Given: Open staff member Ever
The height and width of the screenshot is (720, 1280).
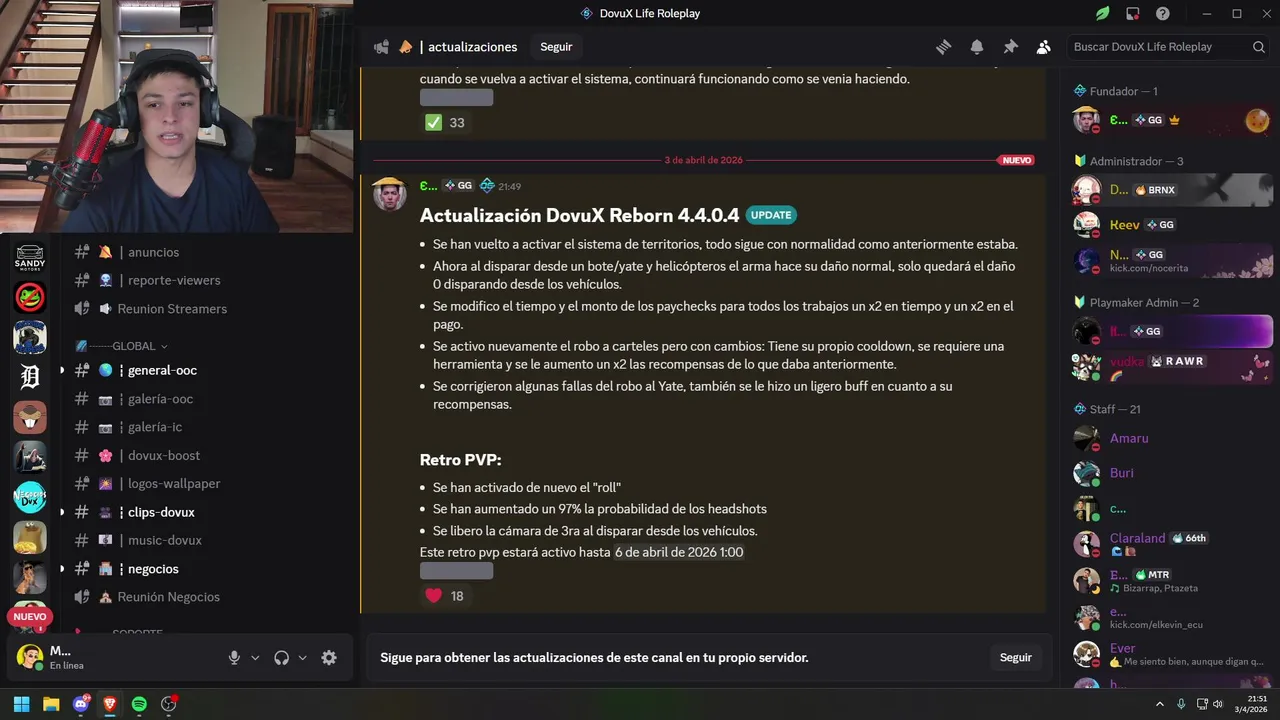Looking at the screenshot, I should click(1172, 654).
